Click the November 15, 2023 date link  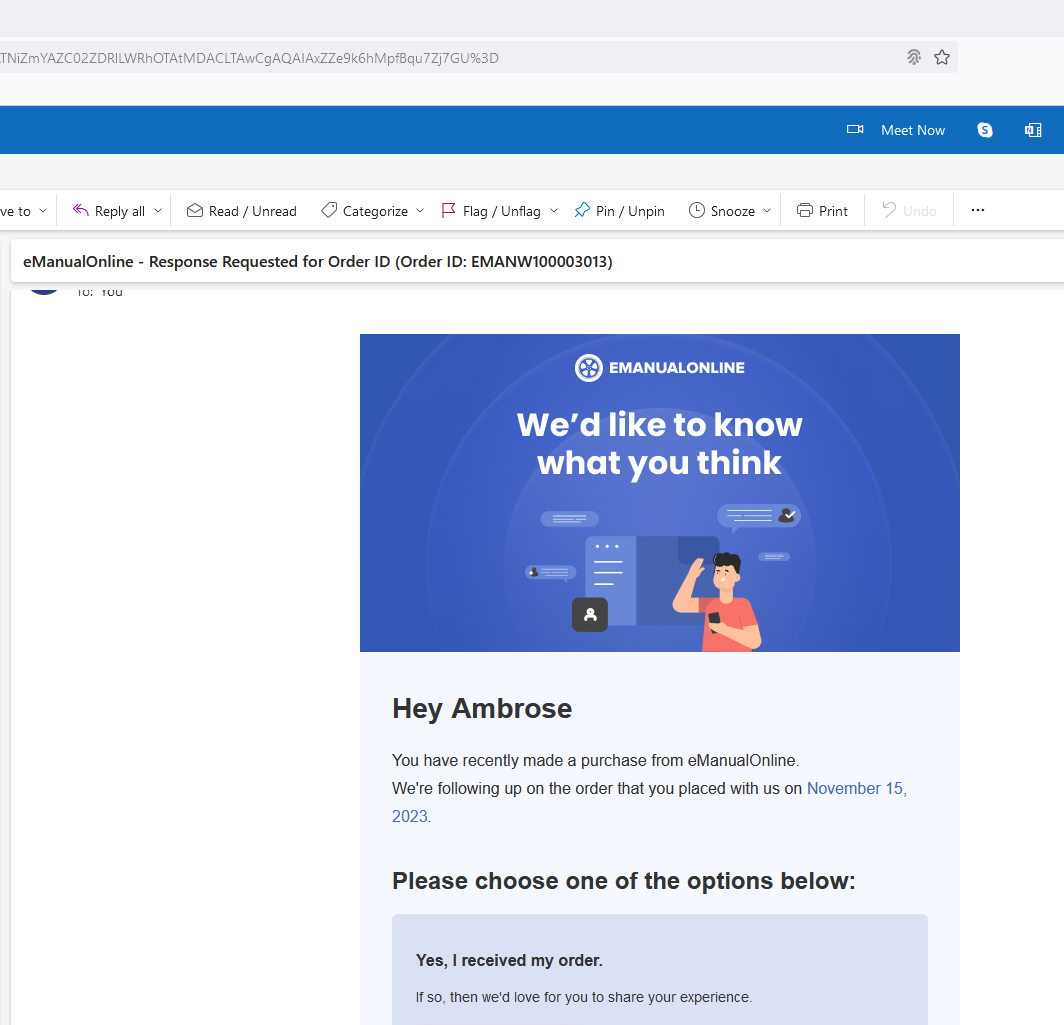pyautogui.click(x=856, y=789)
